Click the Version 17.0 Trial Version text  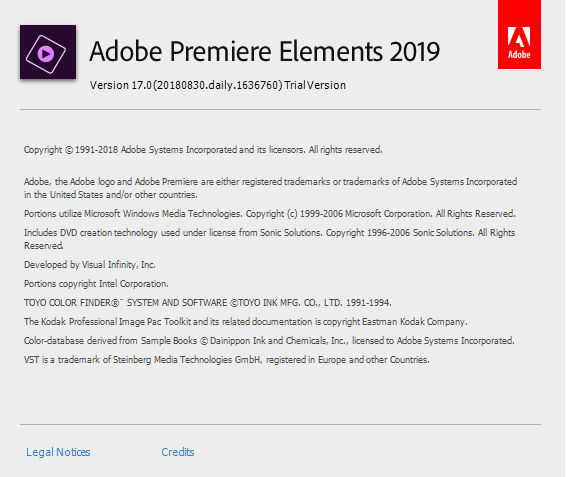(x=218, y=85)
